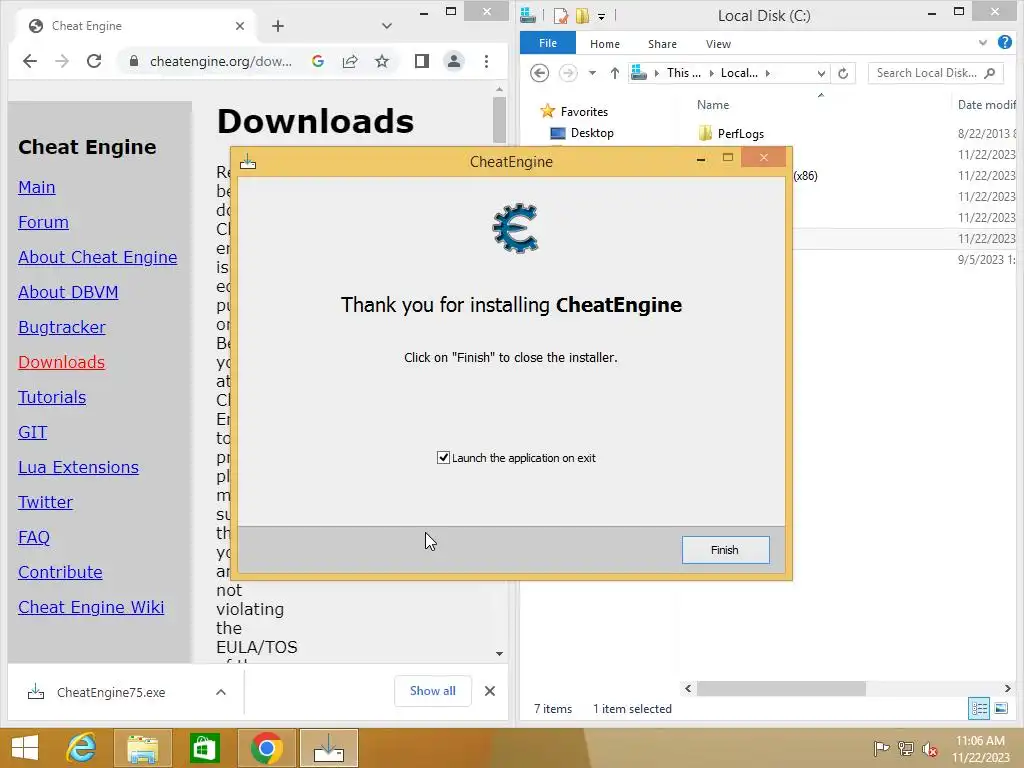Open Chrome three-dot menu
1024x768 pixels.
pos(487,61)
